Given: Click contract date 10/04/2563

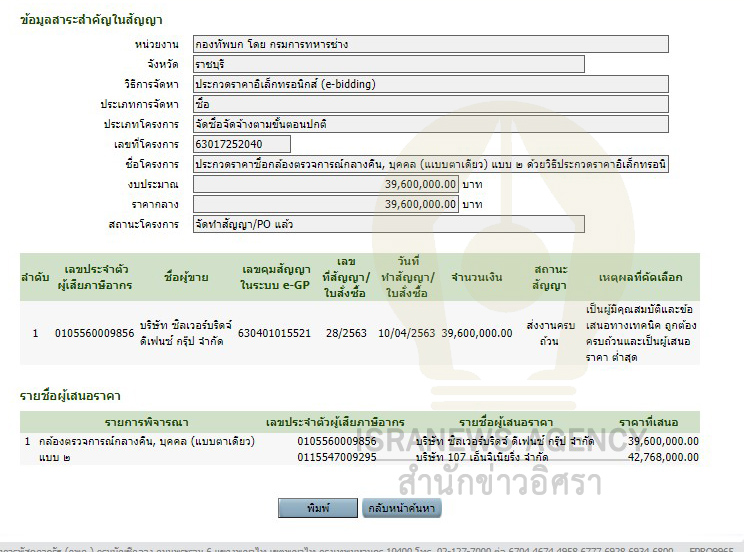Looking at the screenshot, I should click(x=407, y=333).
